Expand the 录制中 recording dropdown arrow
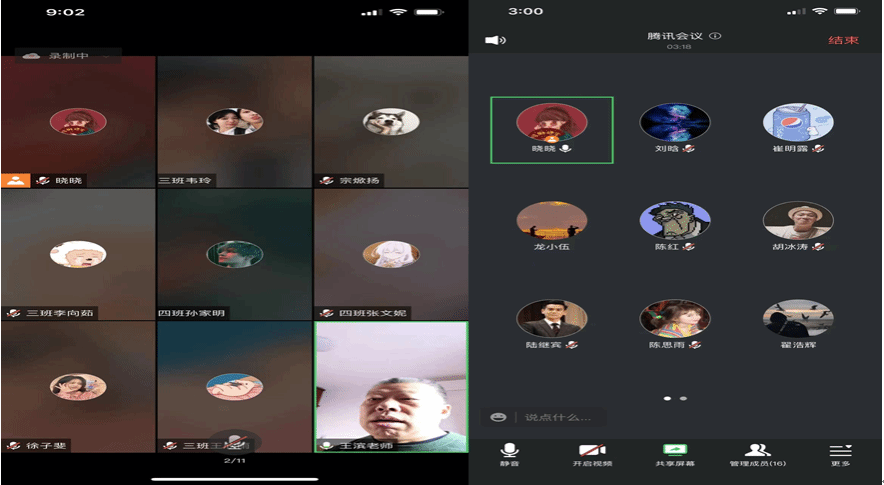 pyautogui.click(x=106, y=57)
